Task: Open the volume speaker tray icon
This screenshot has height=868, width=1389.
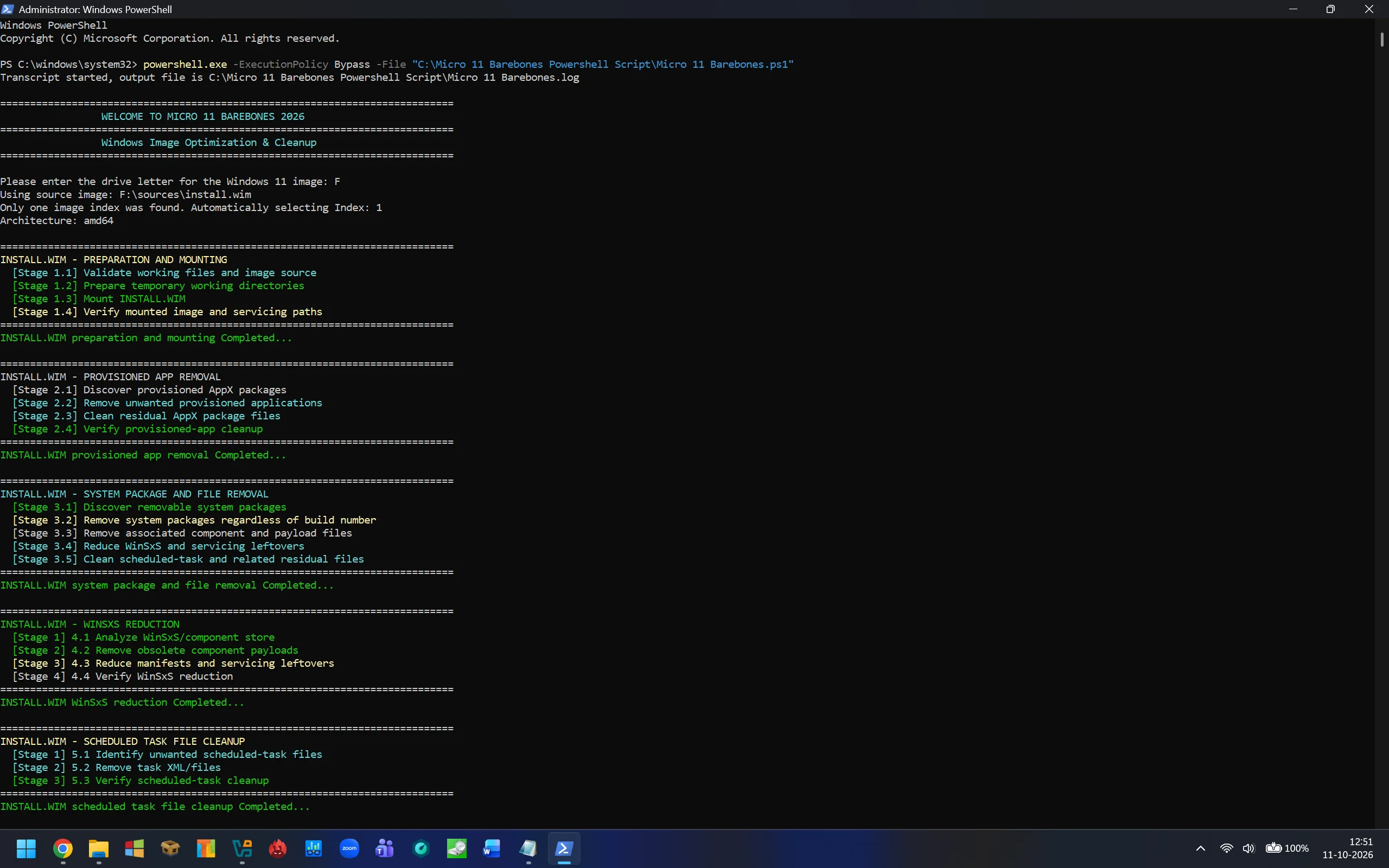Action: [1248, 848]
